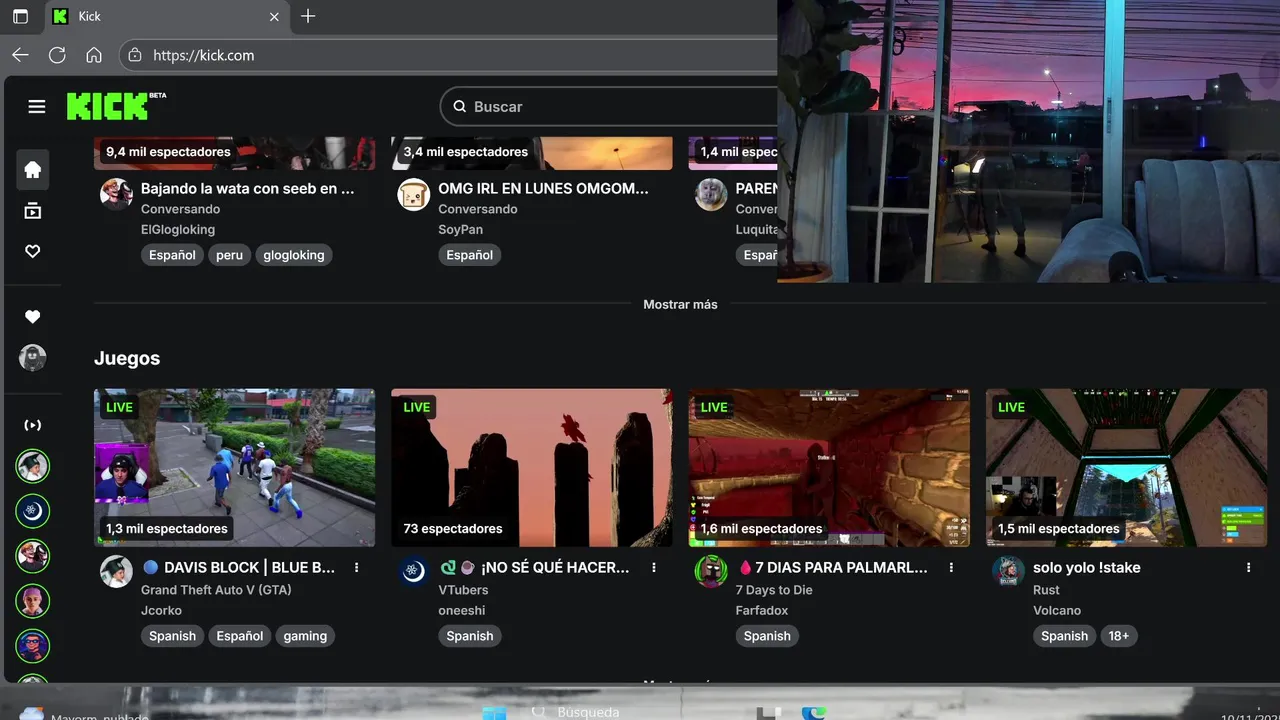Open options menu for NO SÉ QUÉ HACER stream

point(654,568)
